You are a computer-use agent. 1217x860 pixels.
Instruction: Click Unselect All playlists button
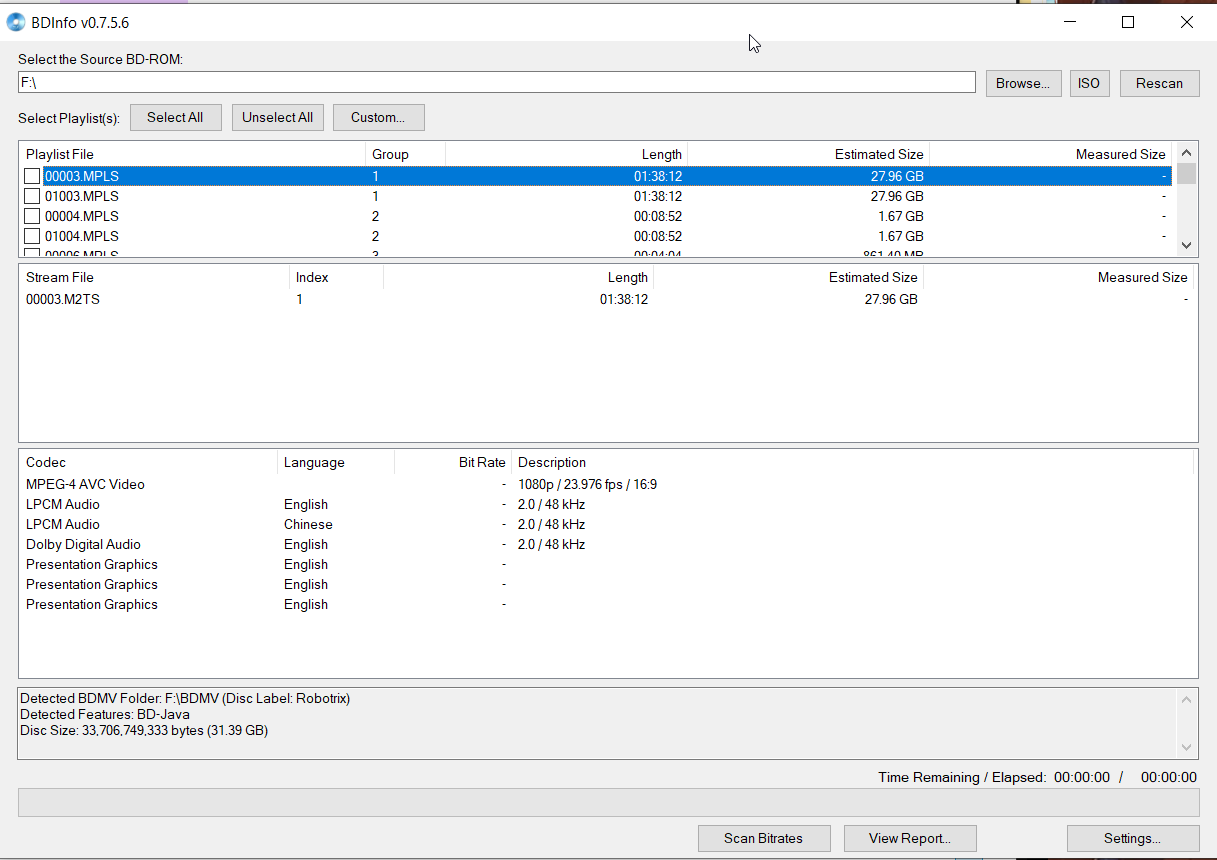pos(277,117)
